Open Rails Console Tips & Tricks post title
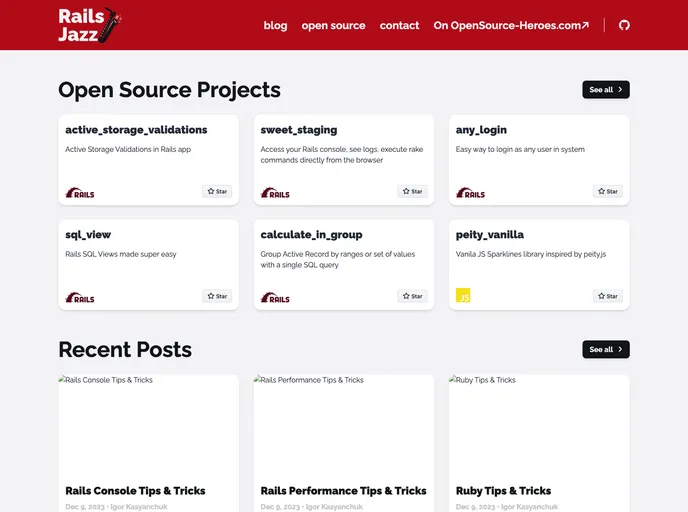Screen dimensions: 688x512 (135, 491)
